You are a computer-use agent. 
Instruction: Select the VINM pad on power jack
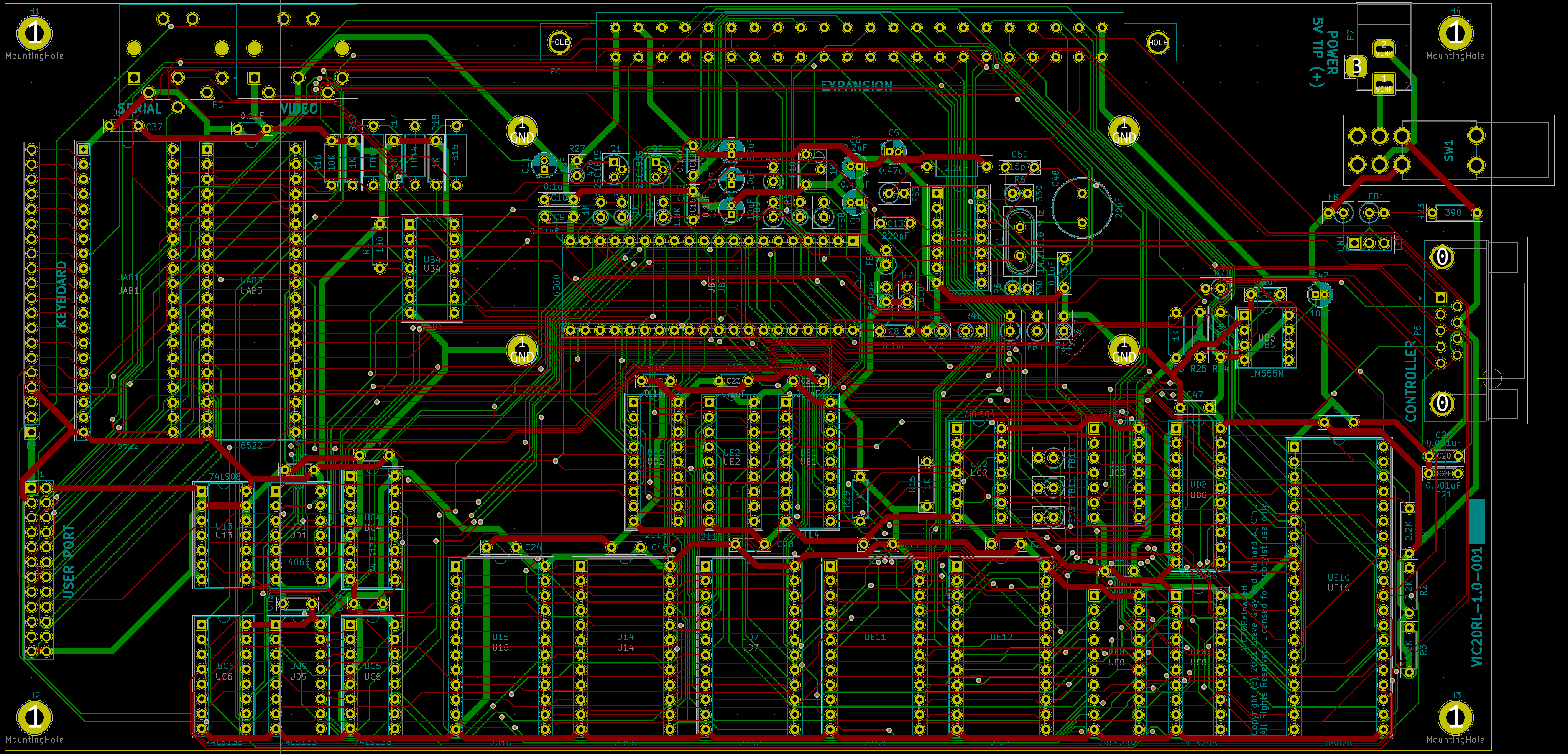tap(1384, 49)
